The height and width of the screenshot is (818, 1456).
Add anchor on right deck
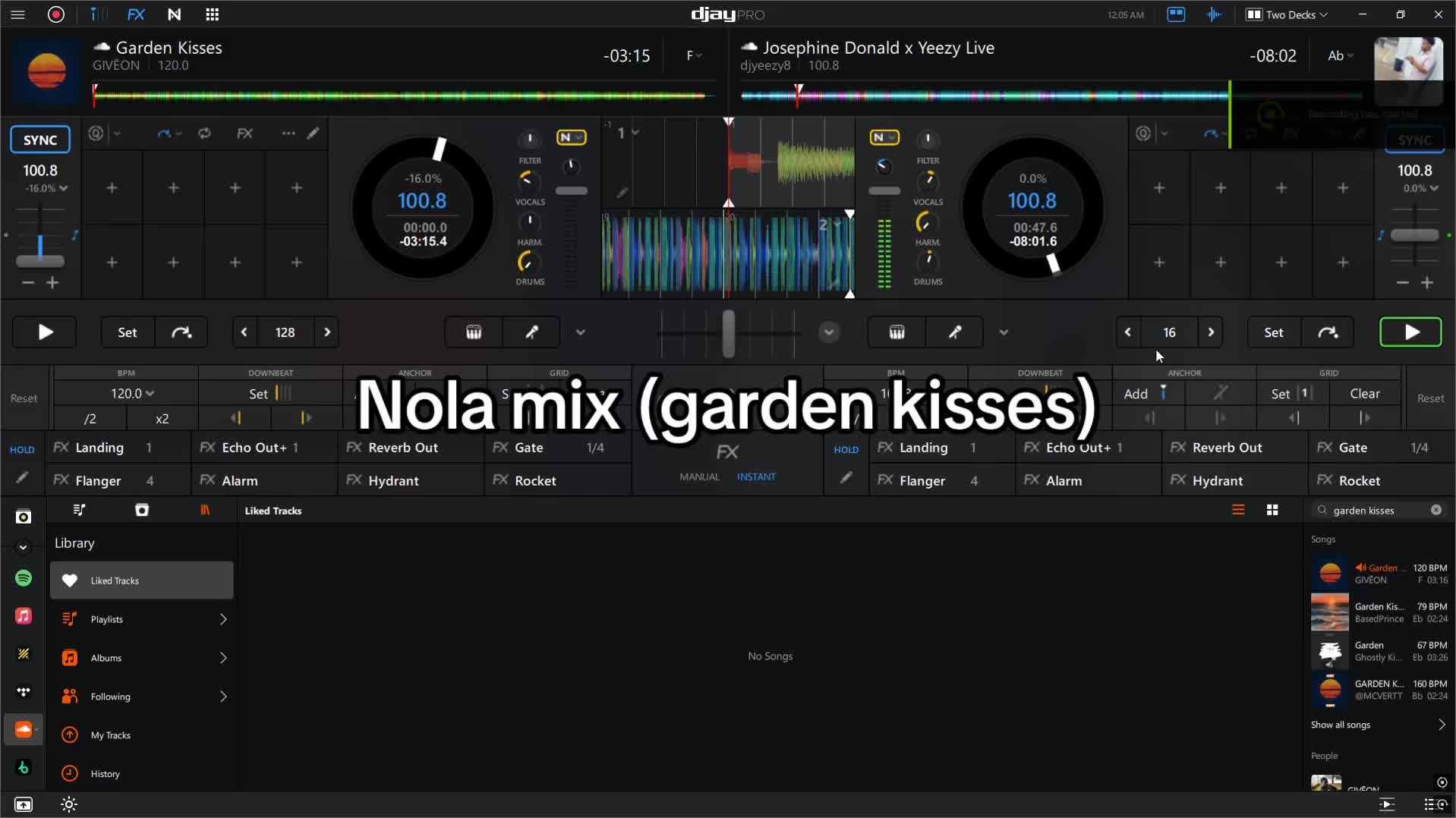(x=1148, y=393)
